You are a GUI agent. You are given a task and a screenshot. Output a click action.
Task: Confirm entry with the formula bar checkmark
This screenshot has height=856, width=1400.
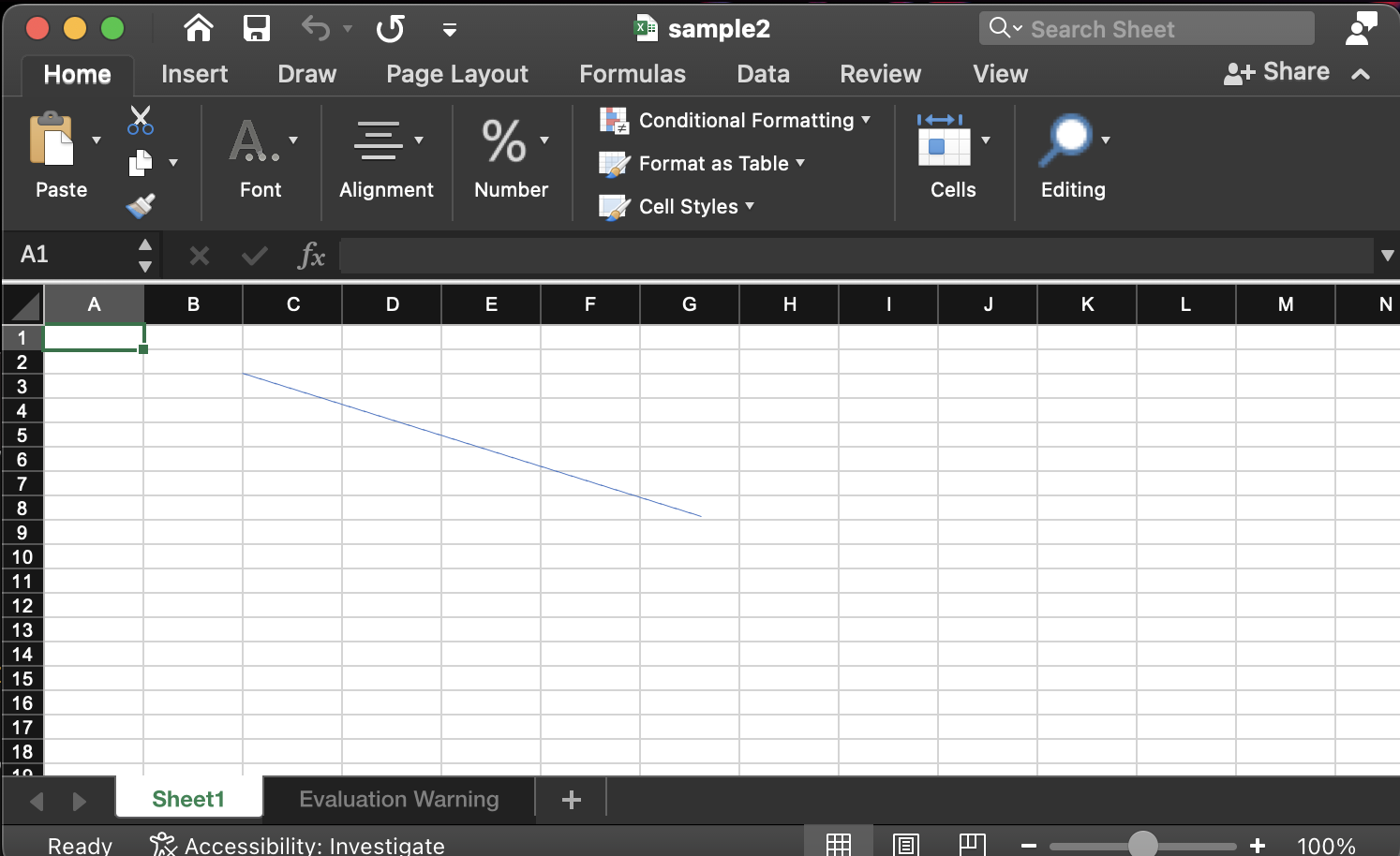coord(253,255)
